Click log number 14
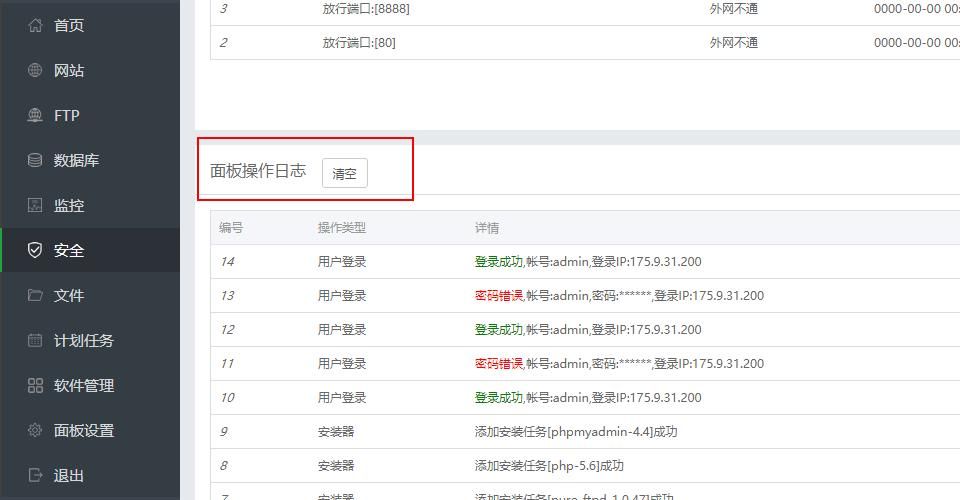This screenshot has height=500, width=960. (227, 261)
